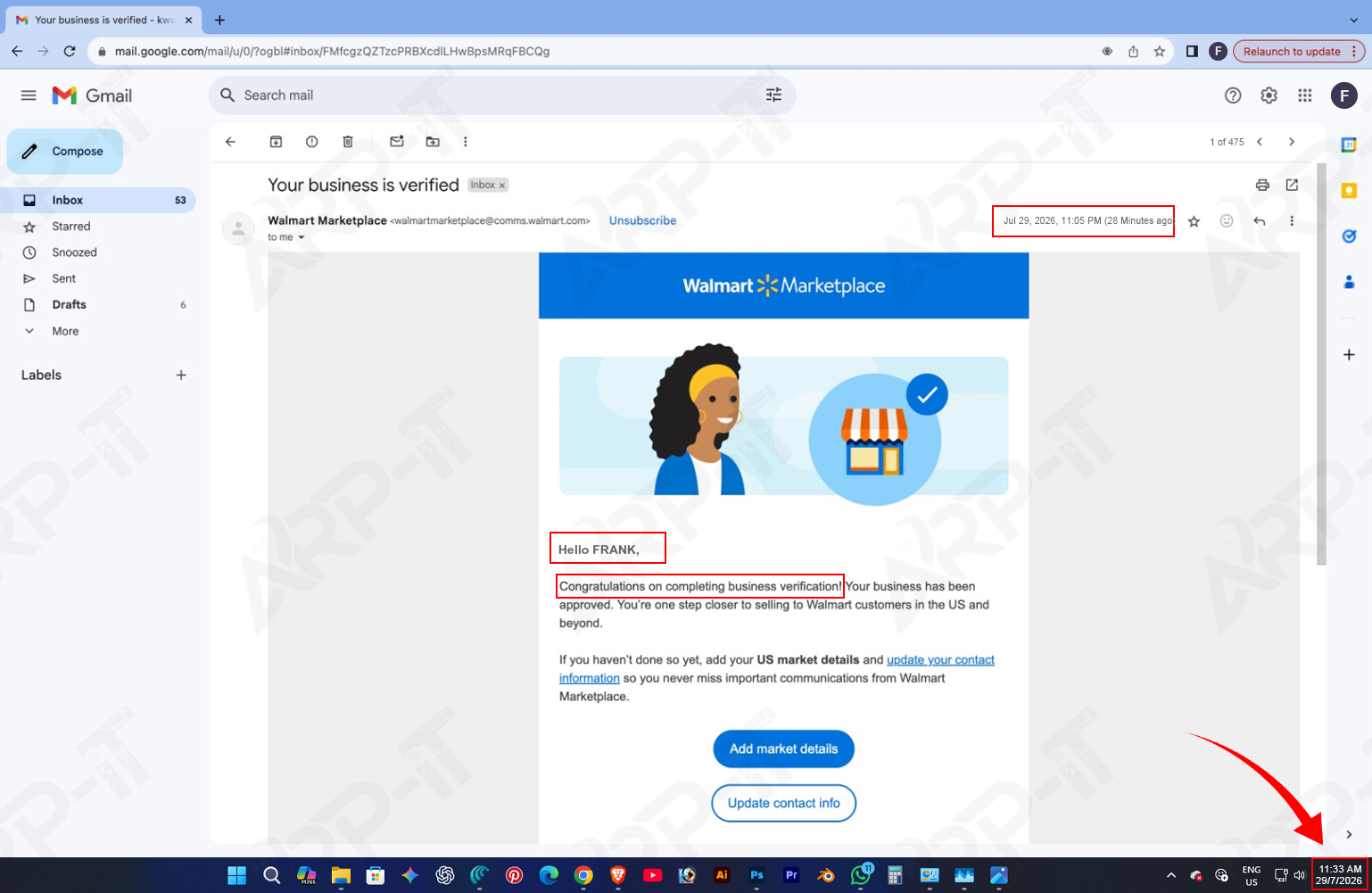This screenshot has width=1372, height=893.
Task: Open Gmail Support help icon
Action: (1233, 95)
